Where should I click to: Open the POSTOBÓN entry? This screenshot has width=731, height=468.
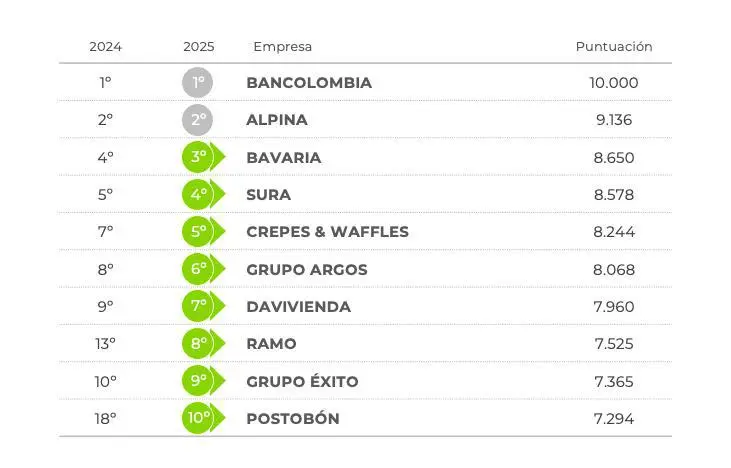click(293, 418)
